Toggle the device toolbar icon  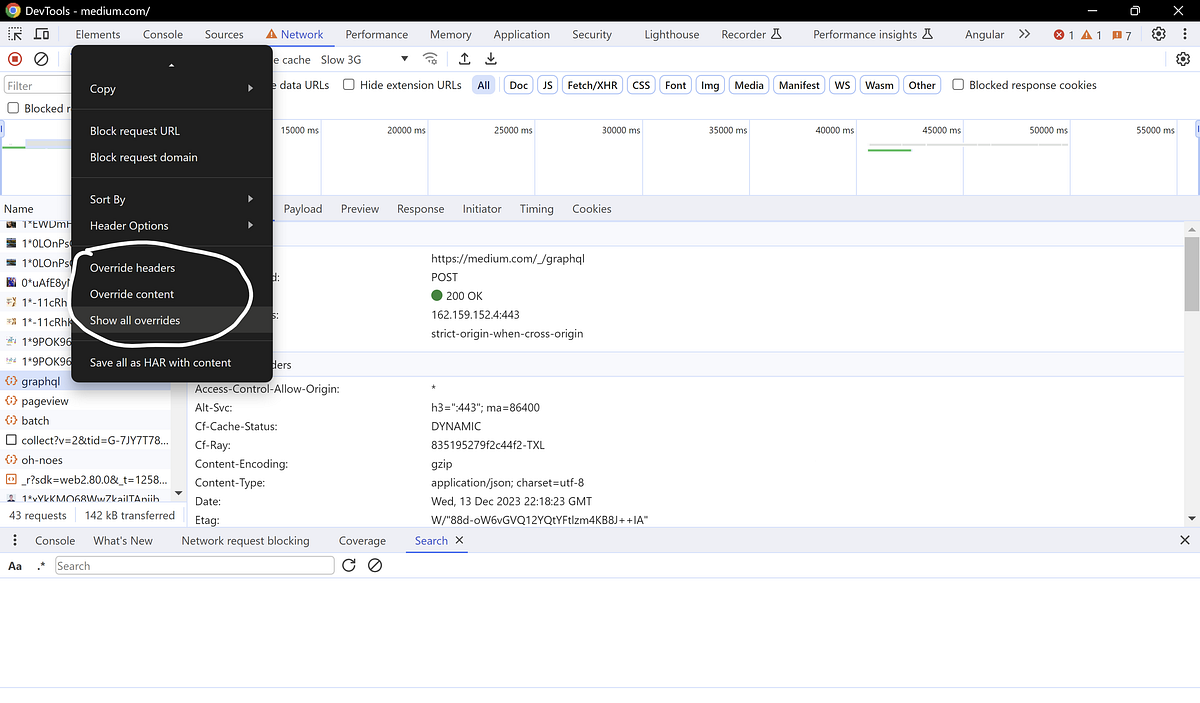click(39, 33)
